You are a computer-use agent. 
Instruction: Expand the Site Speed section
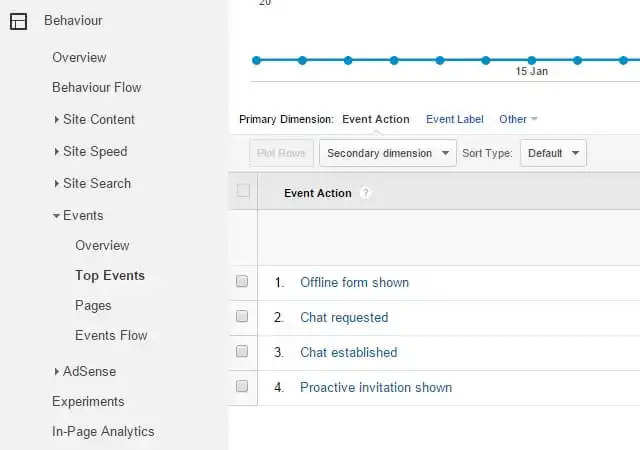[94, 151]
